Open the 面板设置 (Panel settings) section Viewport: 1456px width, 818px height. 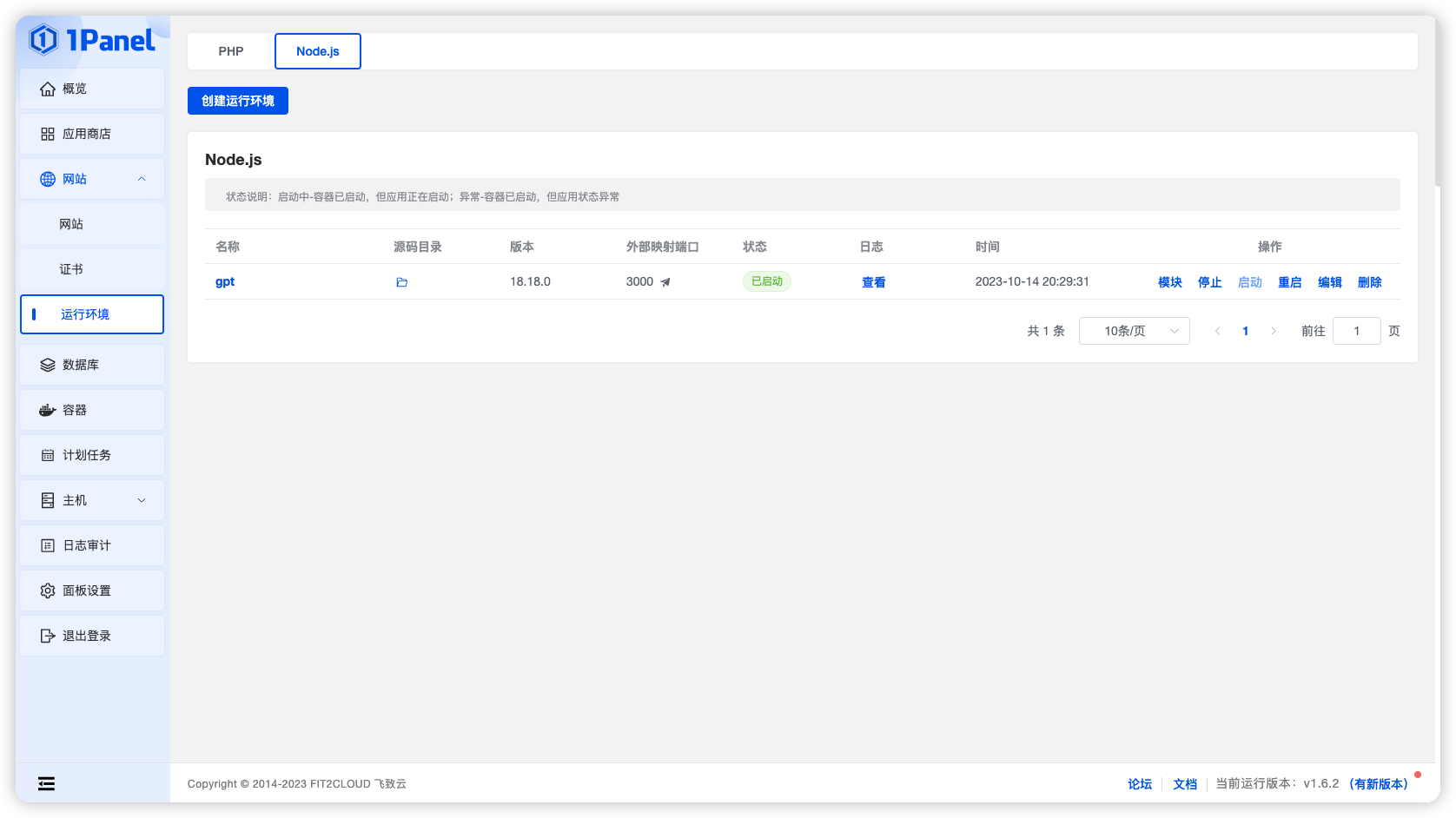(90, 590)
